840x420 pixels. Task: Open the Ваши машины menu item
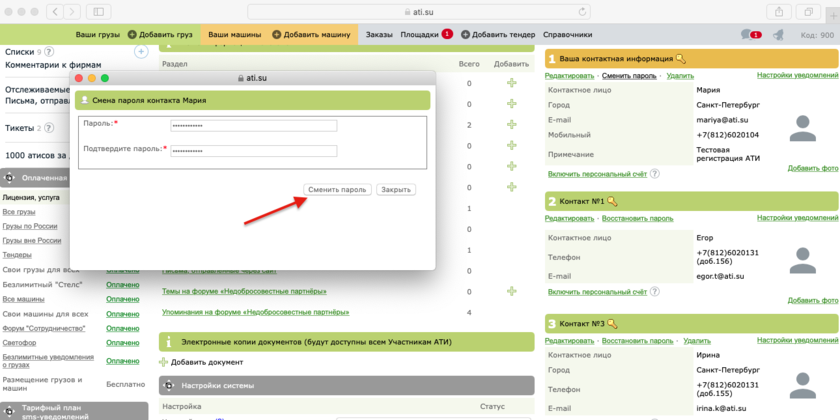click(234, 34)
